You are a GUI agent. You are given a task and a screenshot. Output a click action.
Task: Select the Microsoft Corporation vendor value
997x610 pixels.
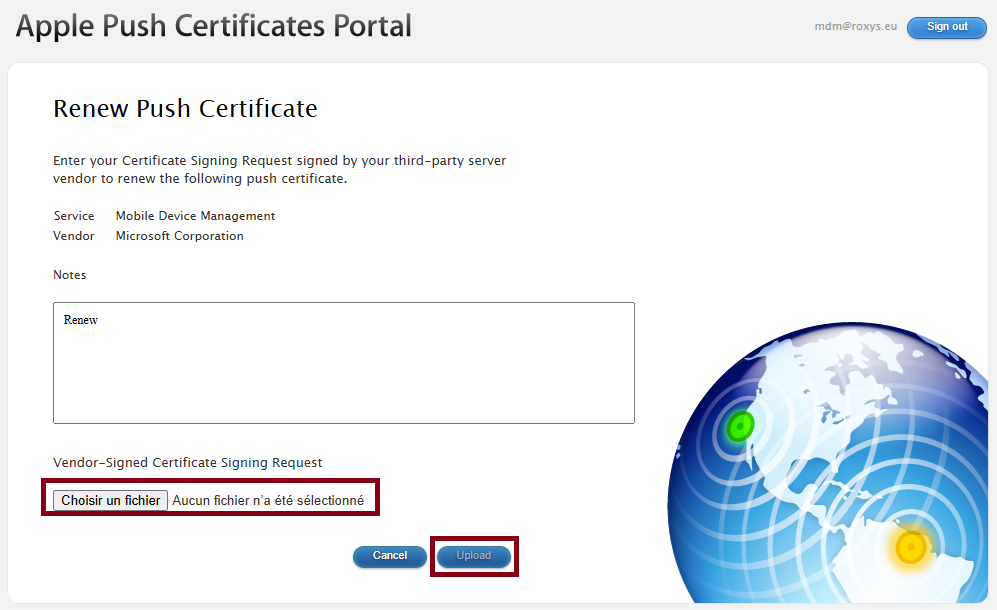pyautogui.click(x=179, y=236)
